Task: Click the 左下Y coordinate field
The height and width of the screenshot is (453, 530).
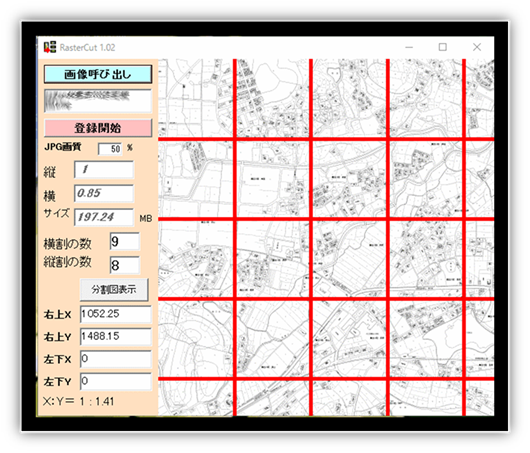Action: pyautogui.click(x=116, y=381)
